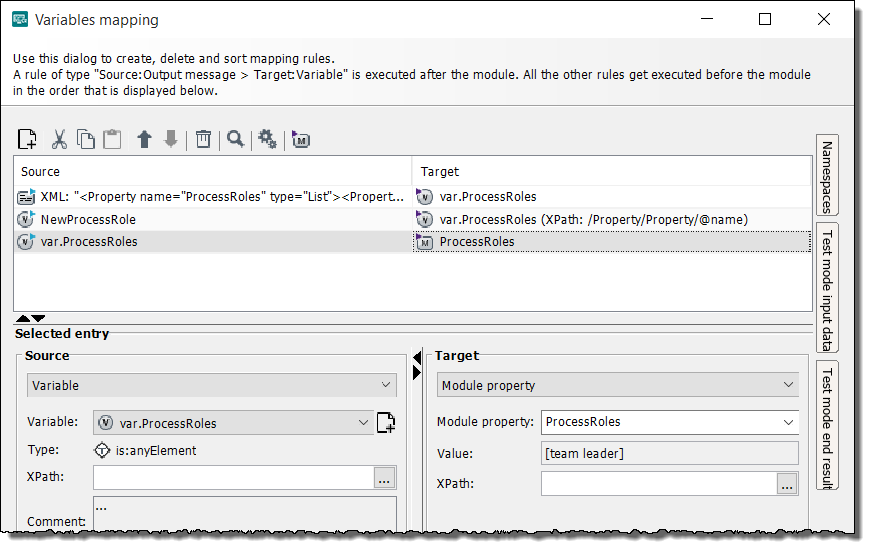This screenshot has width=870, height=552.
Task: Click the Source XPath browse button
Action: tap(385, 478)
